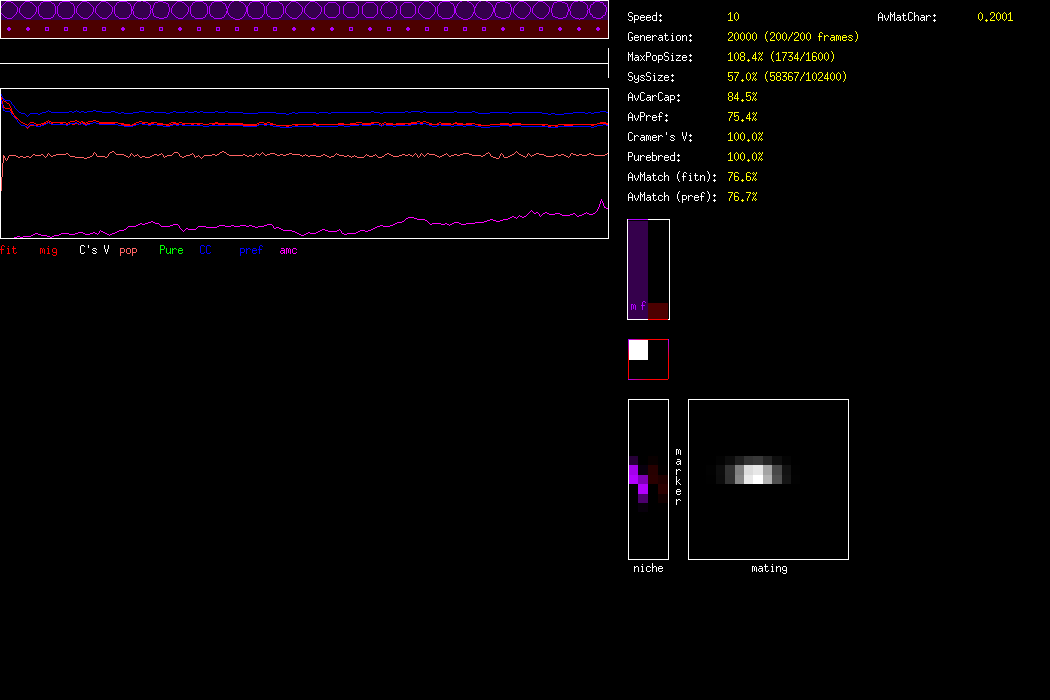Click the AvMatChar value 0.2001
Screen dimensions: 1050x700
(x=994, y=17)
